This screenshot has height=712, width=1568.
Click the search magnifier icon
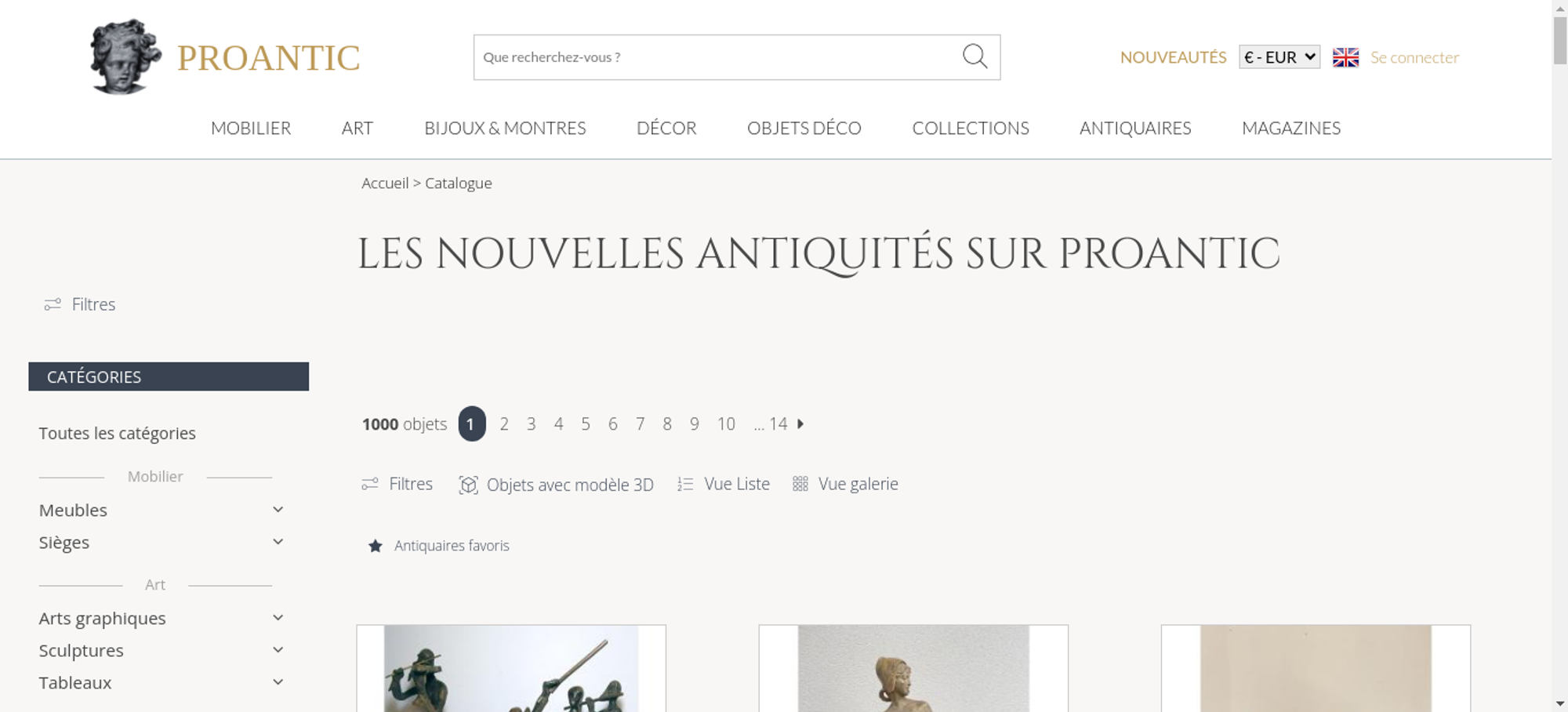point(975,56)
